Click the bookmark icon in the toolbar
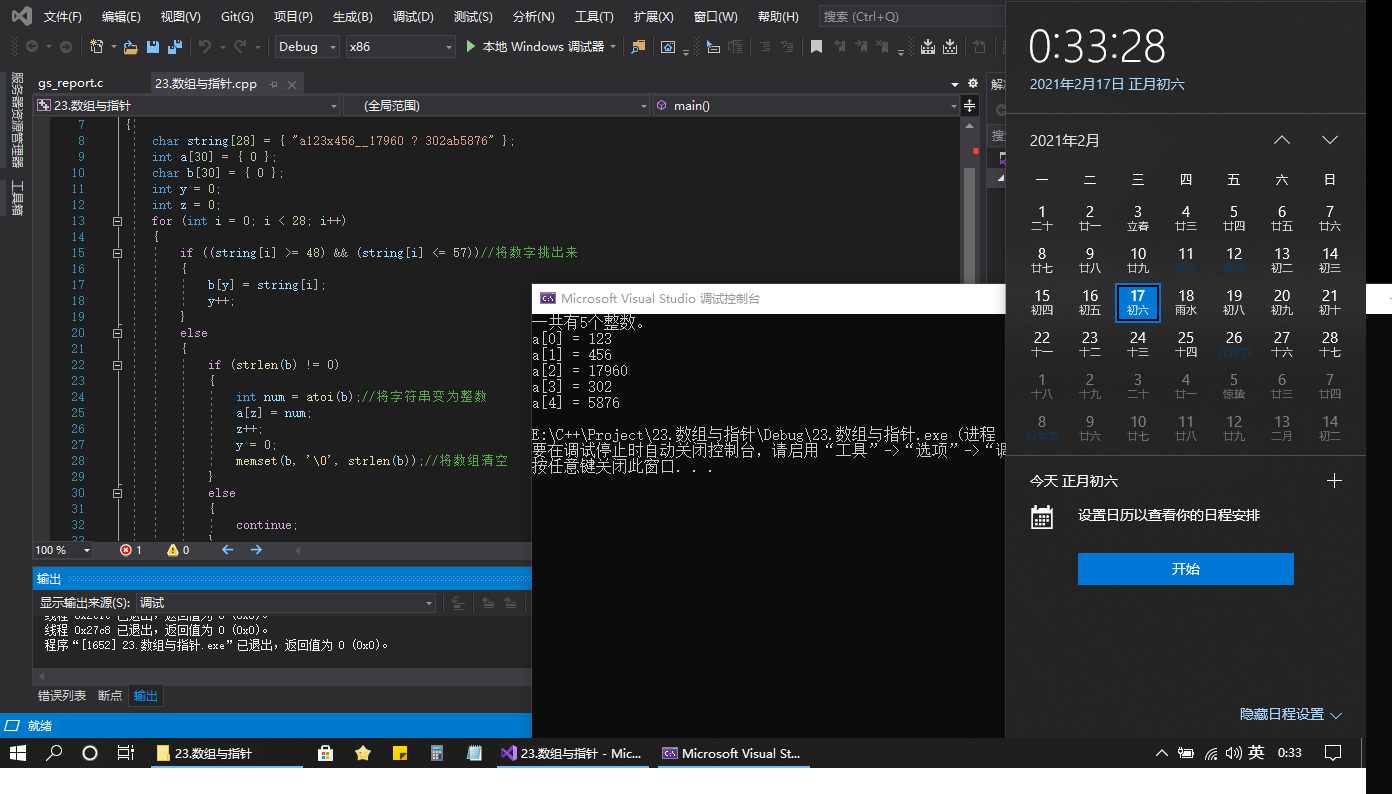The image size is (1392, 794). click(x=816, y=46)
